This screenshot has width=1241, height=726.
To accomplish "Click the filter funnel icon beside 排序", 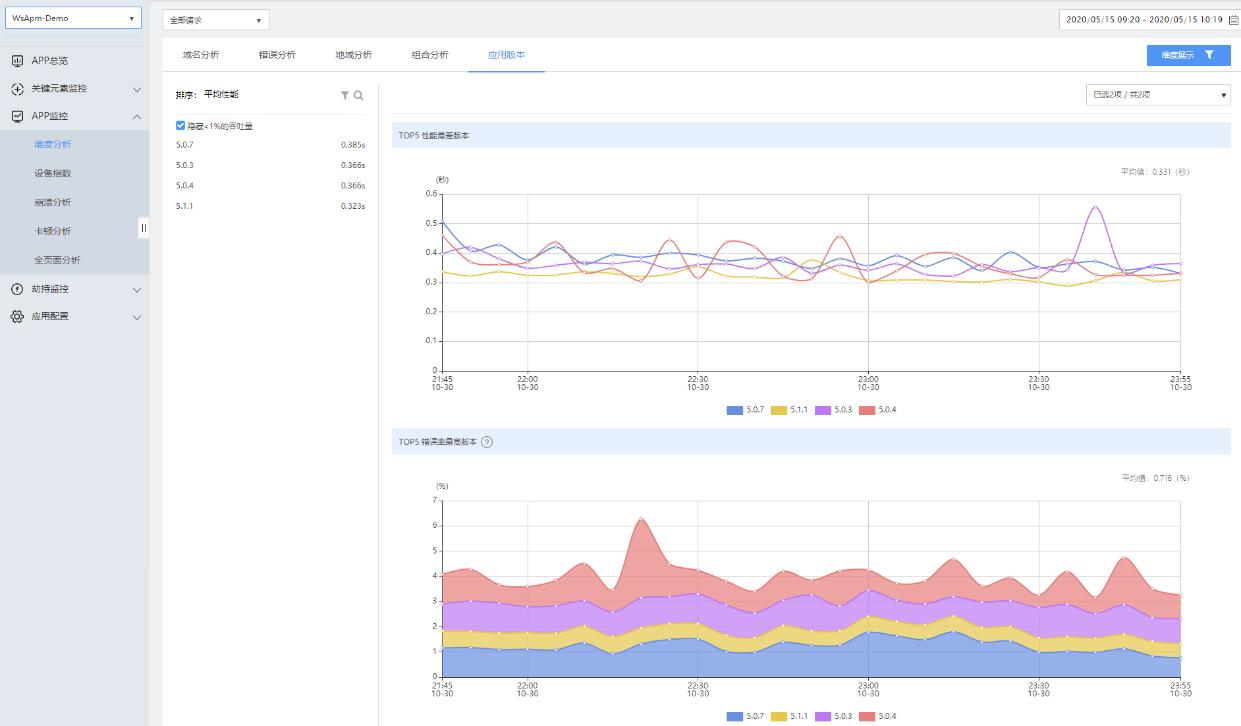I will tap(345, 95).
